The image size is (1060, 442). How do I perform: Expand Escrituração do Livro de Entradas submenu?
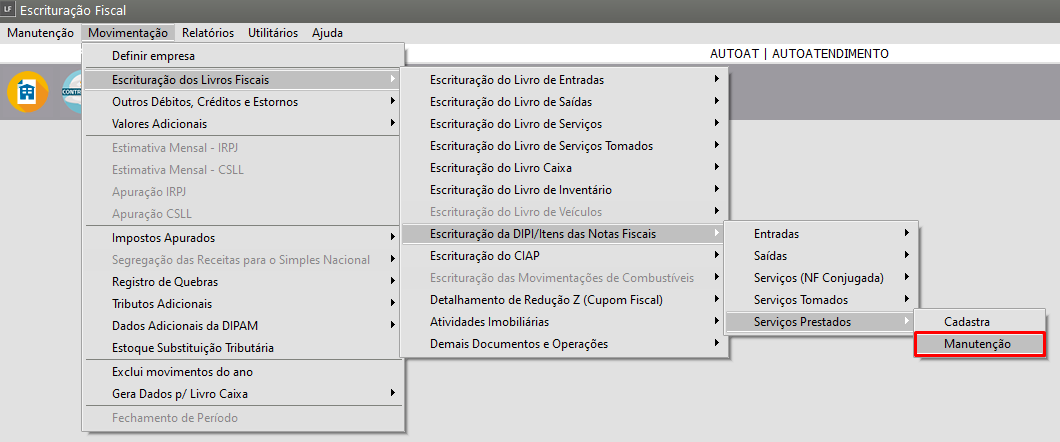pyautogui.click(x=517, y=80)
